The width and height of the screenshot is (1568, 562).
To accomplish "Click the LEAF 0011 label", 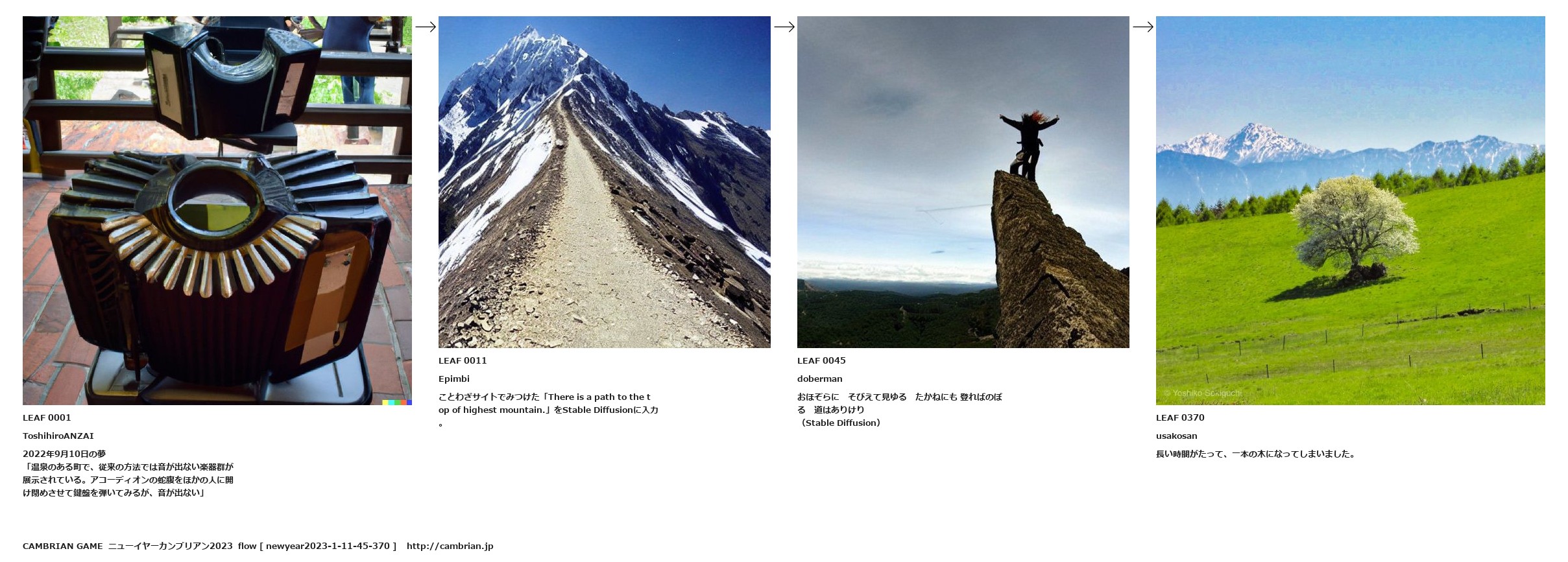I will click(x=463, y=360).
